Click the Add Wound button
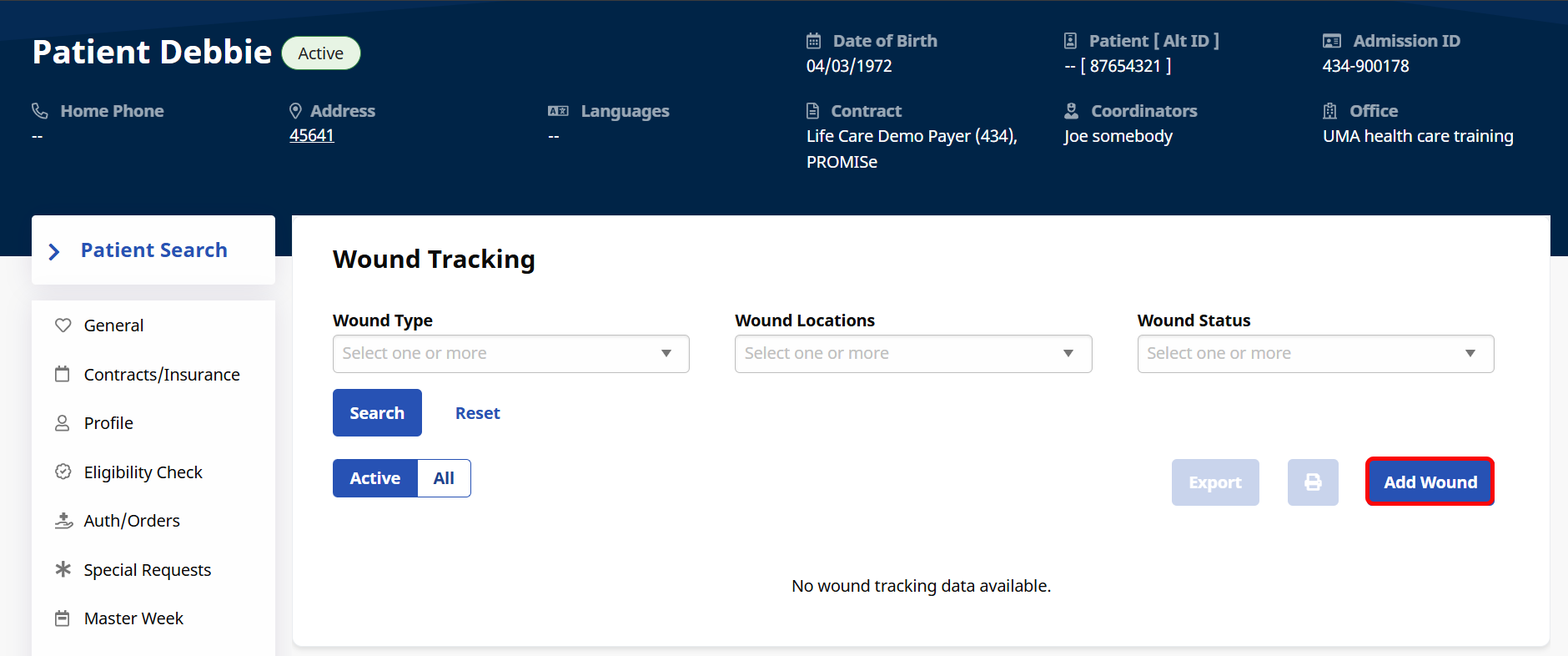 1430,482
